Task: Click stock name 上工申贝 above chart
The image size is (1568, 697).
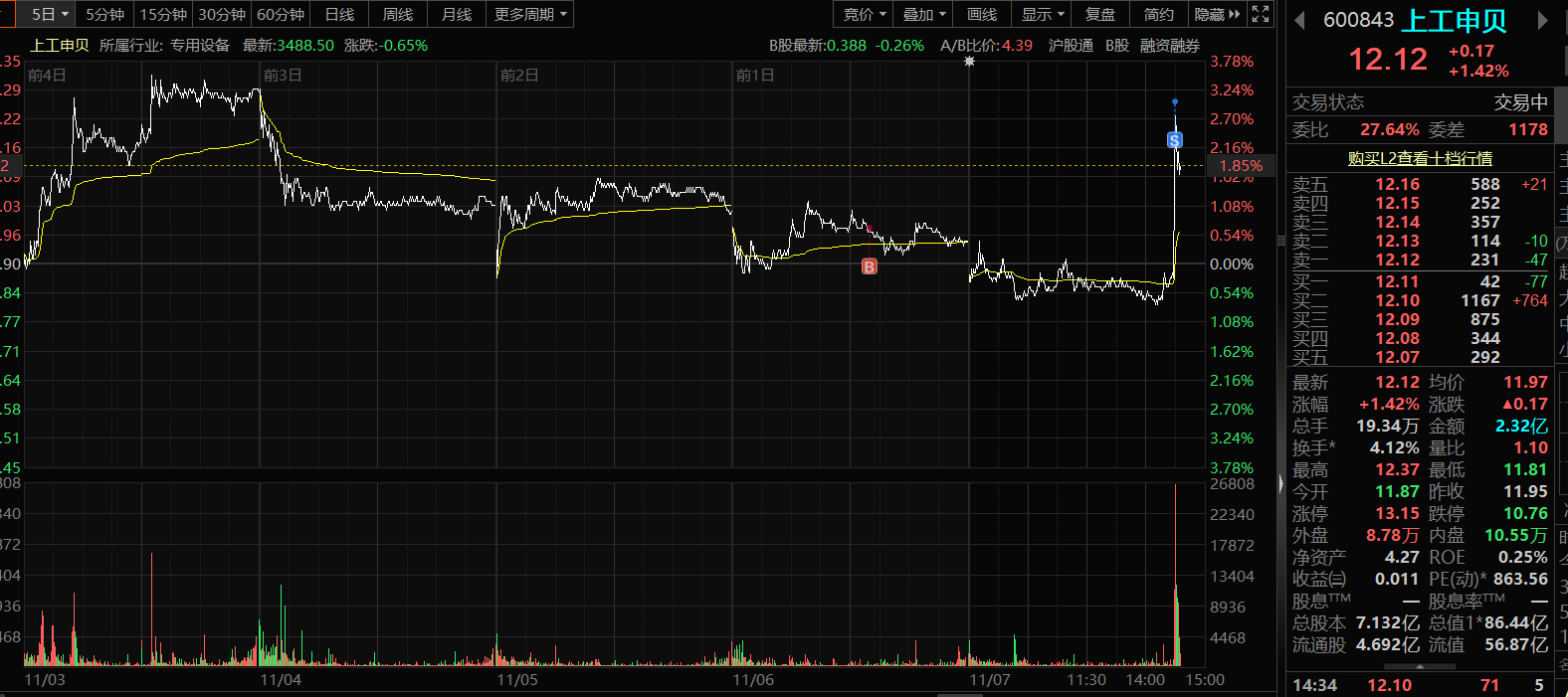Action: point(60,46)
